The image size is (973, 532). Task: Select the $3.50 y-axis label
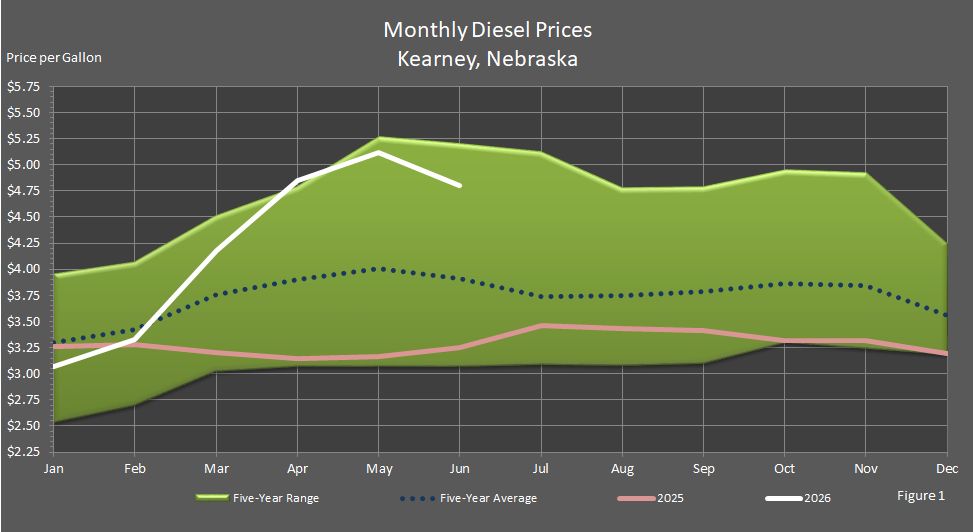(24, 322)
